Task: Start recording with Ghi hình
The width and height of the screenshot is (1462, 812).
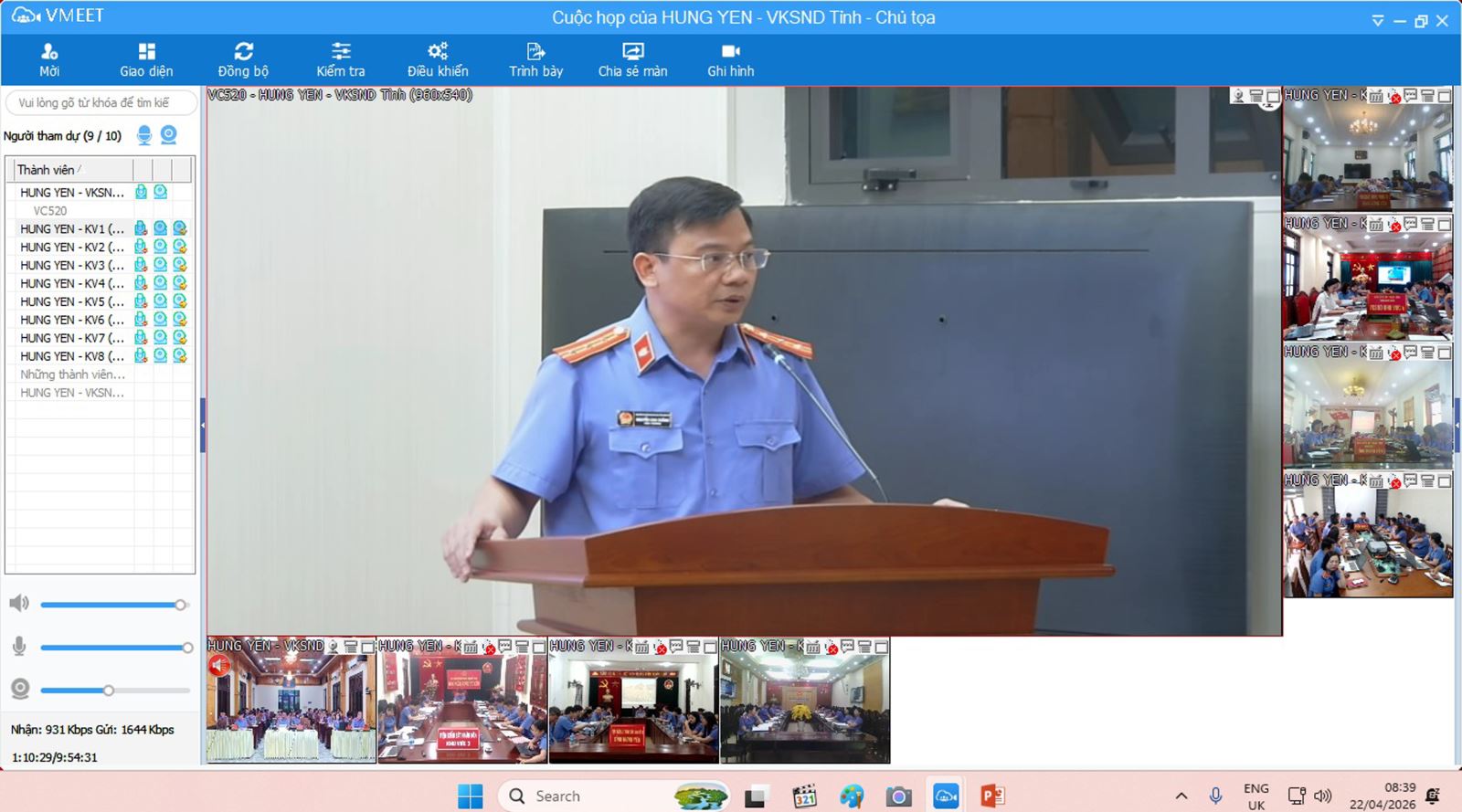Action: pos(730,59)
